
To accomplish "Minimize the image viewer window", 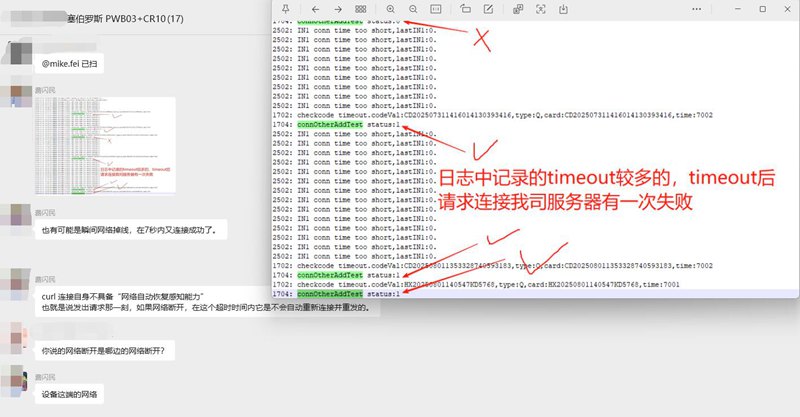I will coord(738,9).
